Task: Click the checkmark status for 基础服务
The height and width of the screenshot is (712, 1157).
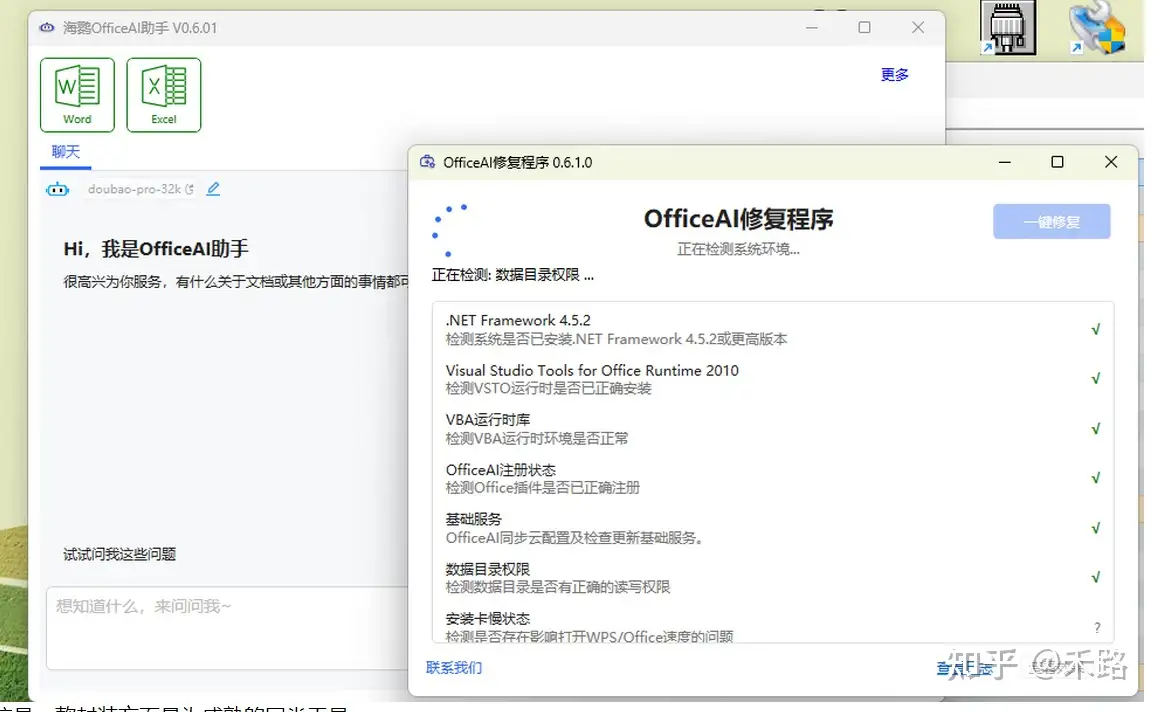Action: [1096, 528]
